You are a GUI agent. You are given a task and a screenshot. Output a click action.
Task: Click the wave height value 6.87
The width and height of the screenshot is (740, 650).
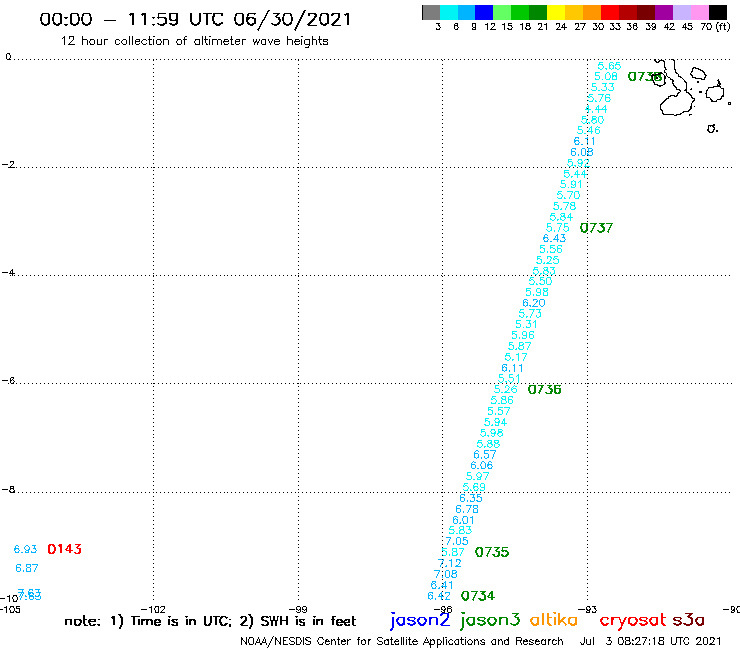tap(26, 568)
